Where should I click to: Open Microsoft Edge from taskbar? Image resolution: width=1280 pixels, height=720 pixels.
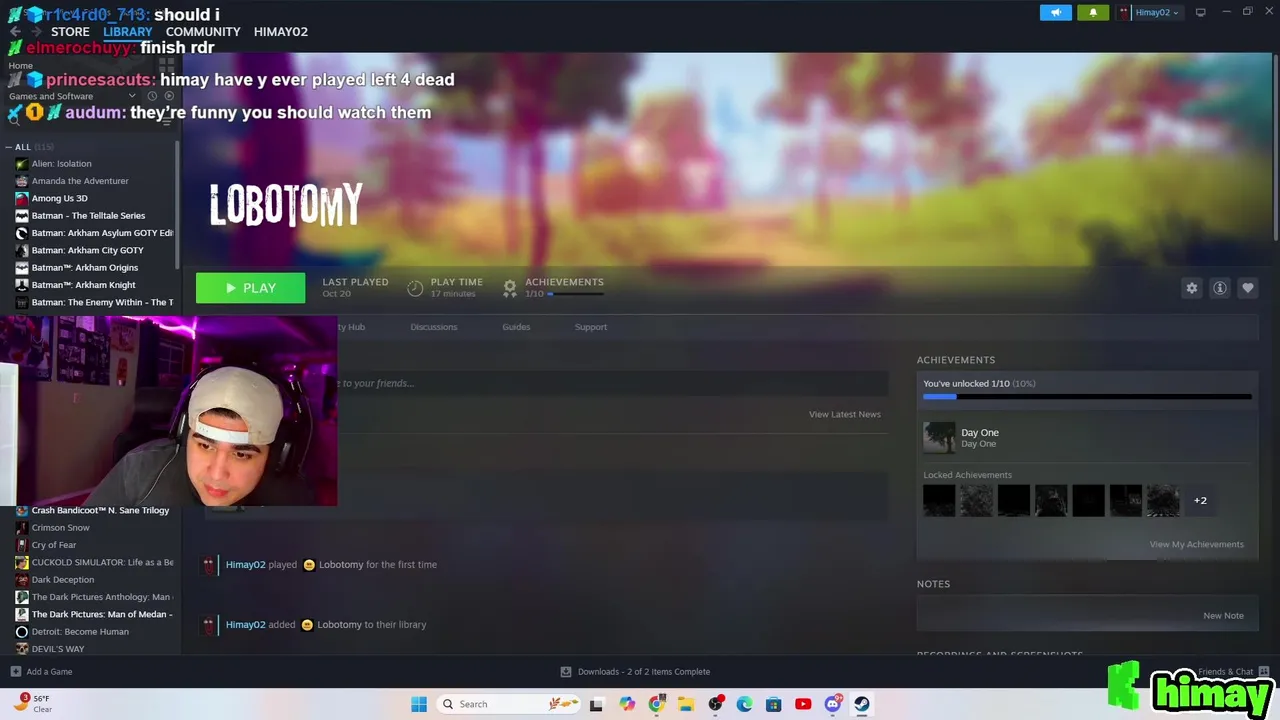tap(744, 704)
